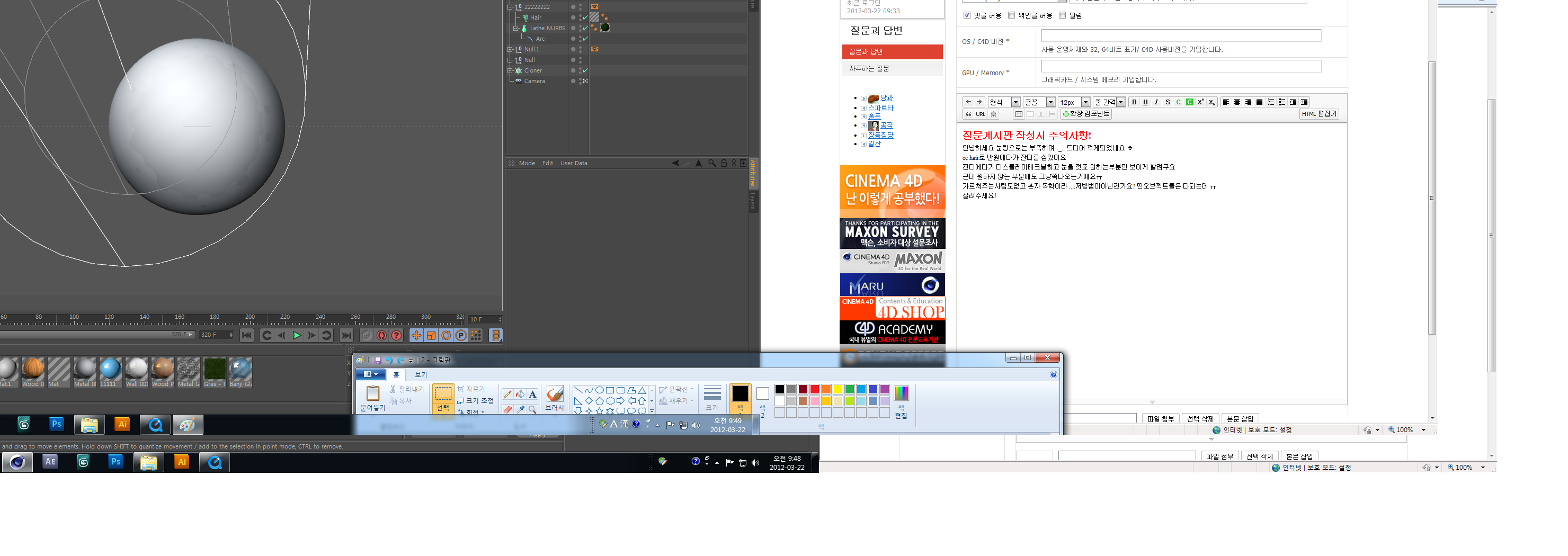The image size is (1568, 556).
Task: Toggle visibility dot of Hair object
Action: (573, 17)
